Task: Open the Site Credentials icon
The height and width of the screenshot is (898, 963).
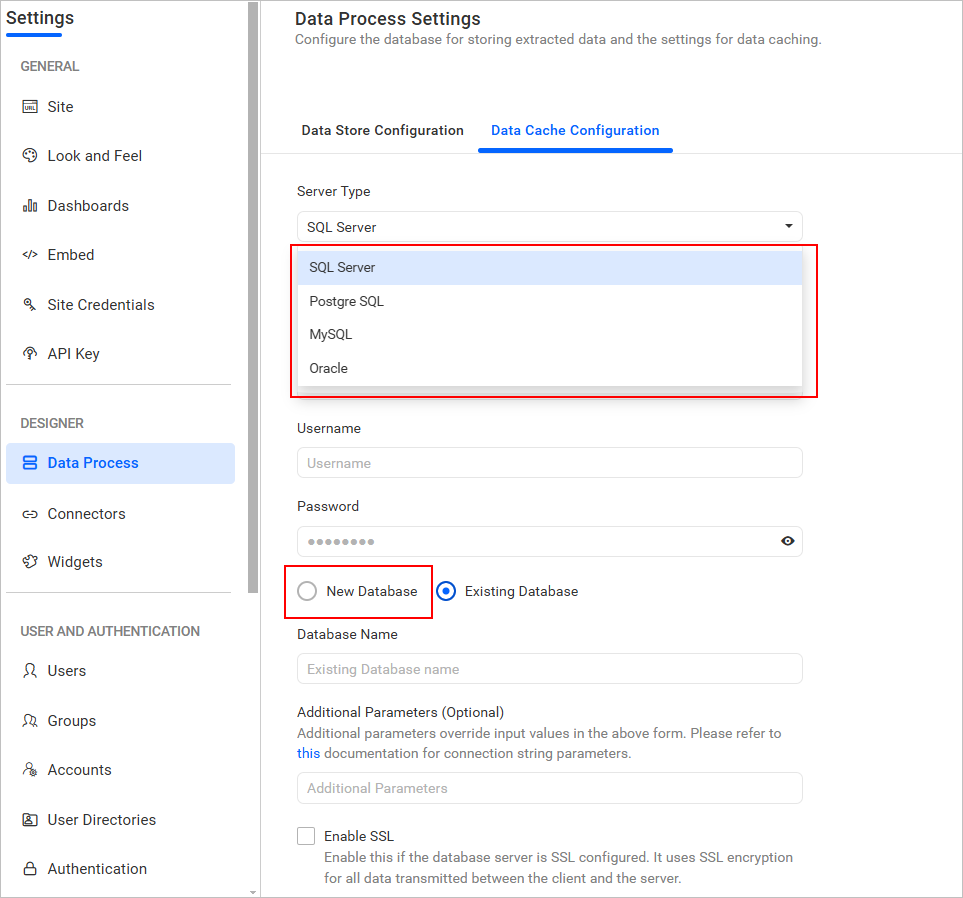Action: click(28, 304)
